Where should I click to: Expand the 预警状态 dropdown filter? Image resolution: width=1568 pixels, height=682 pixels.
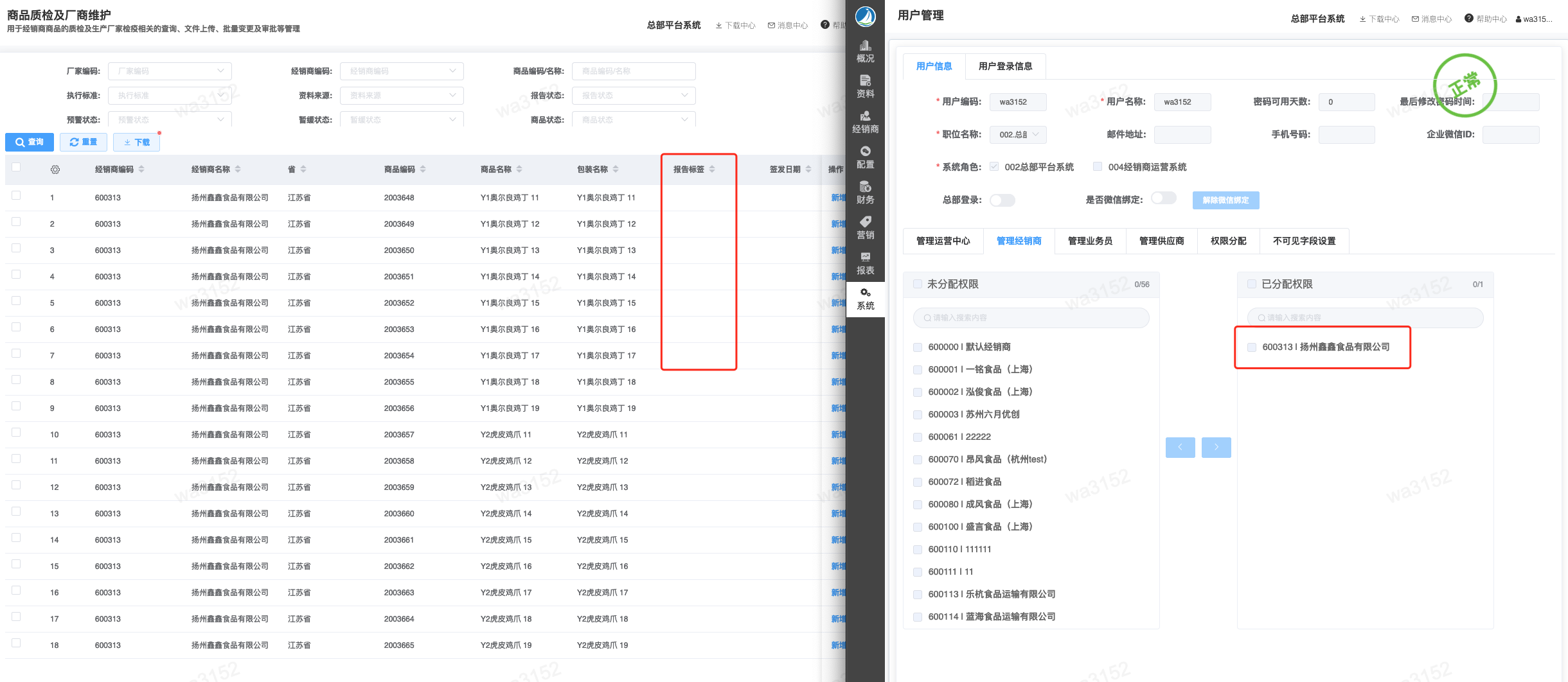(x=170, y=119)
